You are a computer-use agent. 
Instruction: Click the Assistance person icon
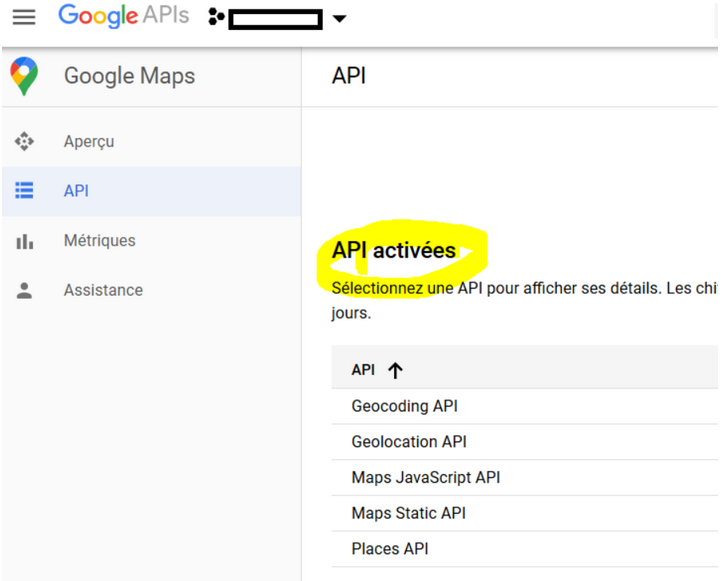click(x=24, y=291)
